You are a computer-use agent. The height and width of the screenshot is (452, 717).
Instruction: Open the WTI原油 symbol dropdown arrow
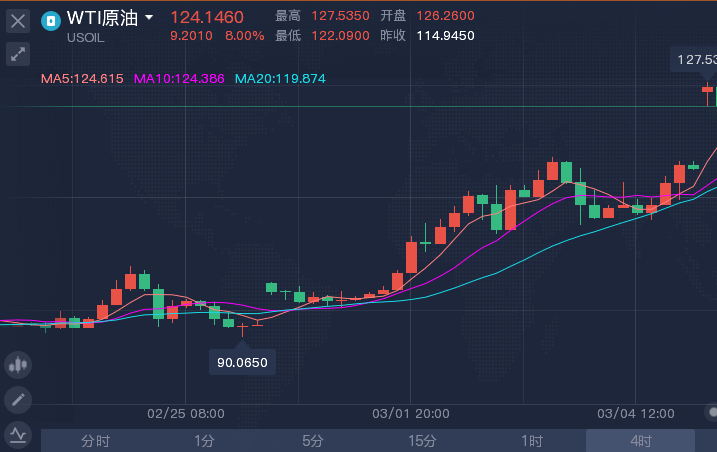[x=149, y=18]
